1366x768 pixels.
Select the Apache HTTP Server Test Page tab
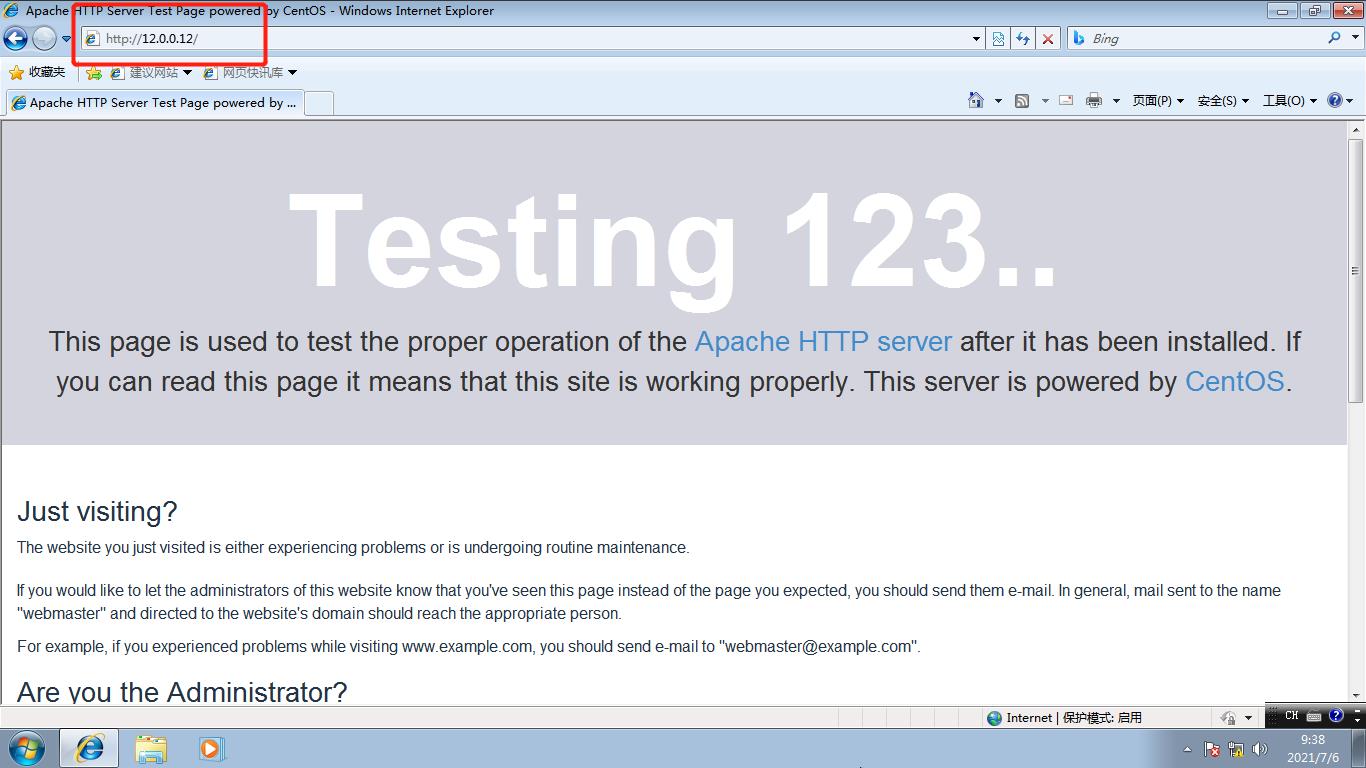click(x=153, y=102)
